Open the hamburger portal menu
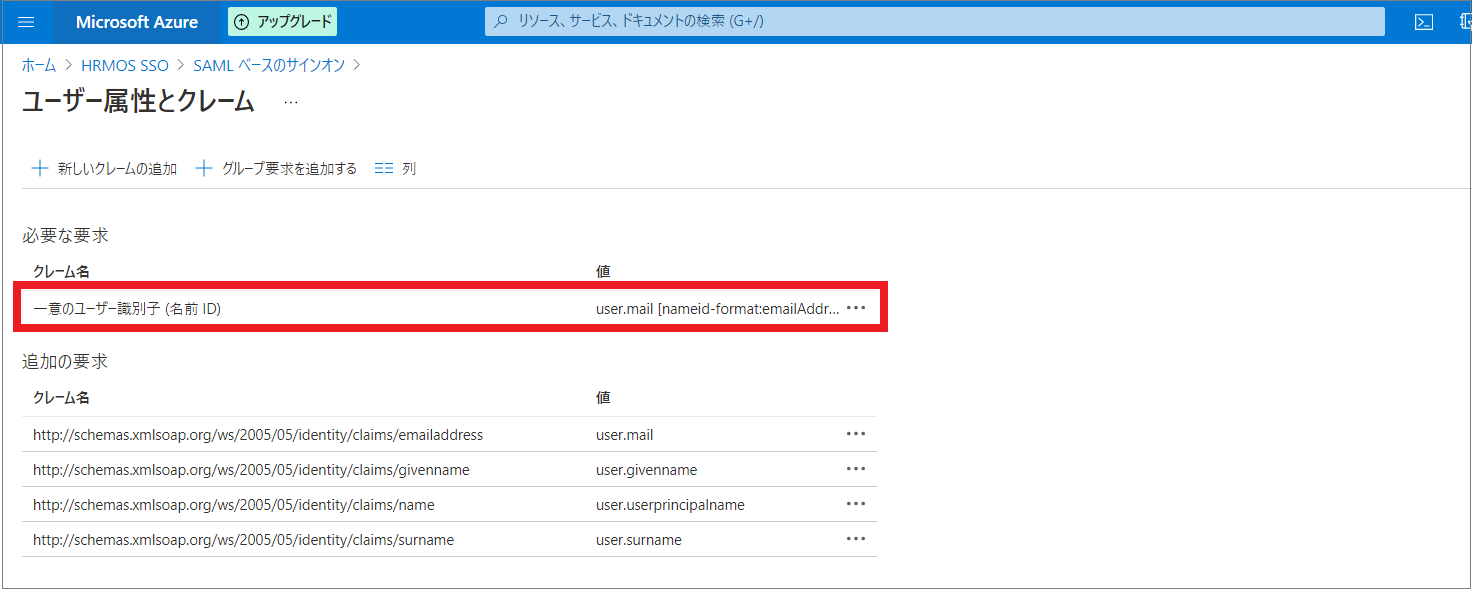 click(27, 22)
